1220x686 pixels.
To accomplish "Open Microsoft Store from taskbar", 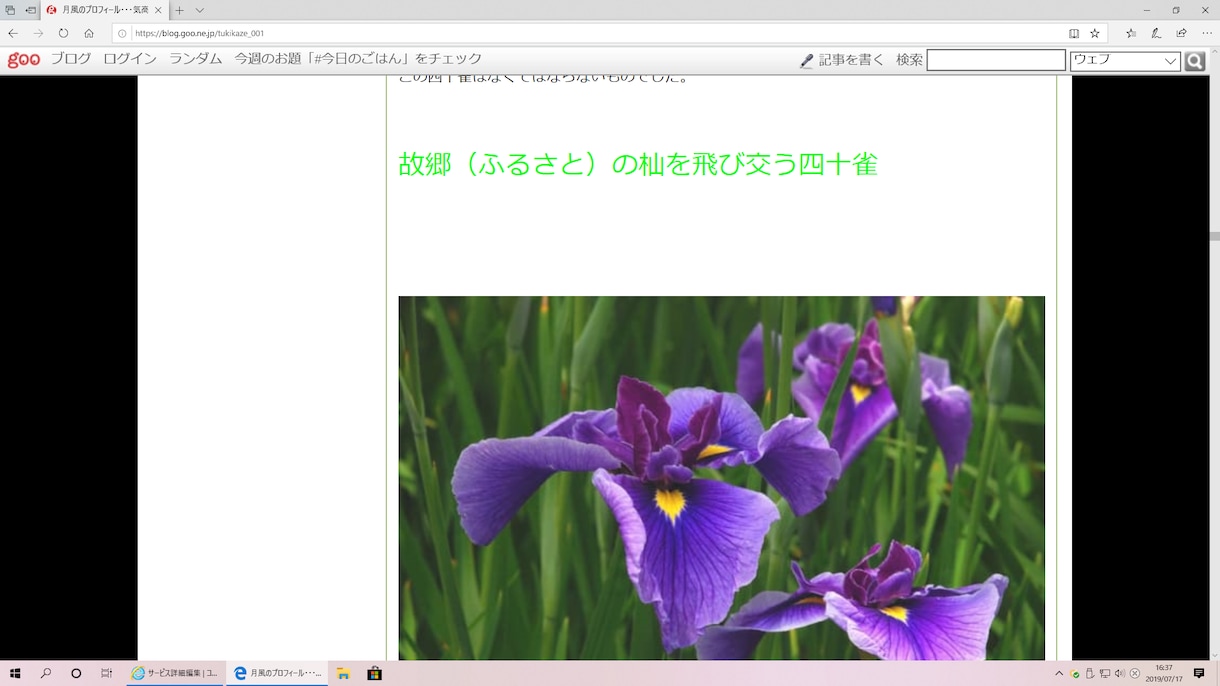I will coord(375,673).
